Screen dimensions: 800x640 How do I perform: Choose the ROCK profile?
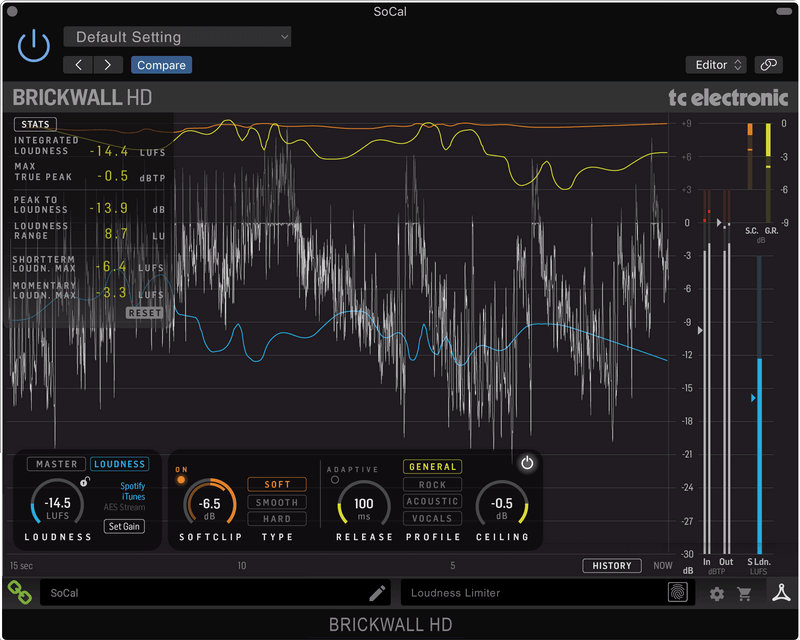click(433, 484)
